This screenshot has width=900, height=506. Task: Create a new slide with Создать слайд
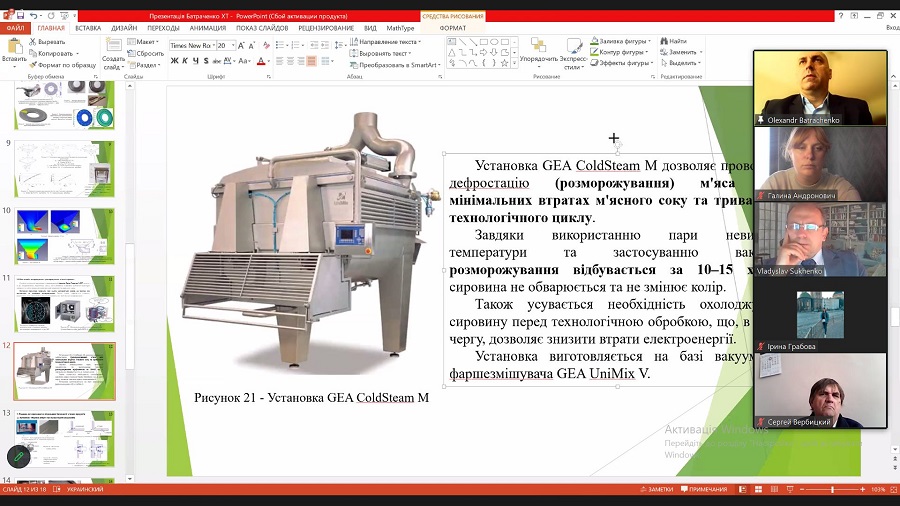pyautogui.click(x=113, y=53)
